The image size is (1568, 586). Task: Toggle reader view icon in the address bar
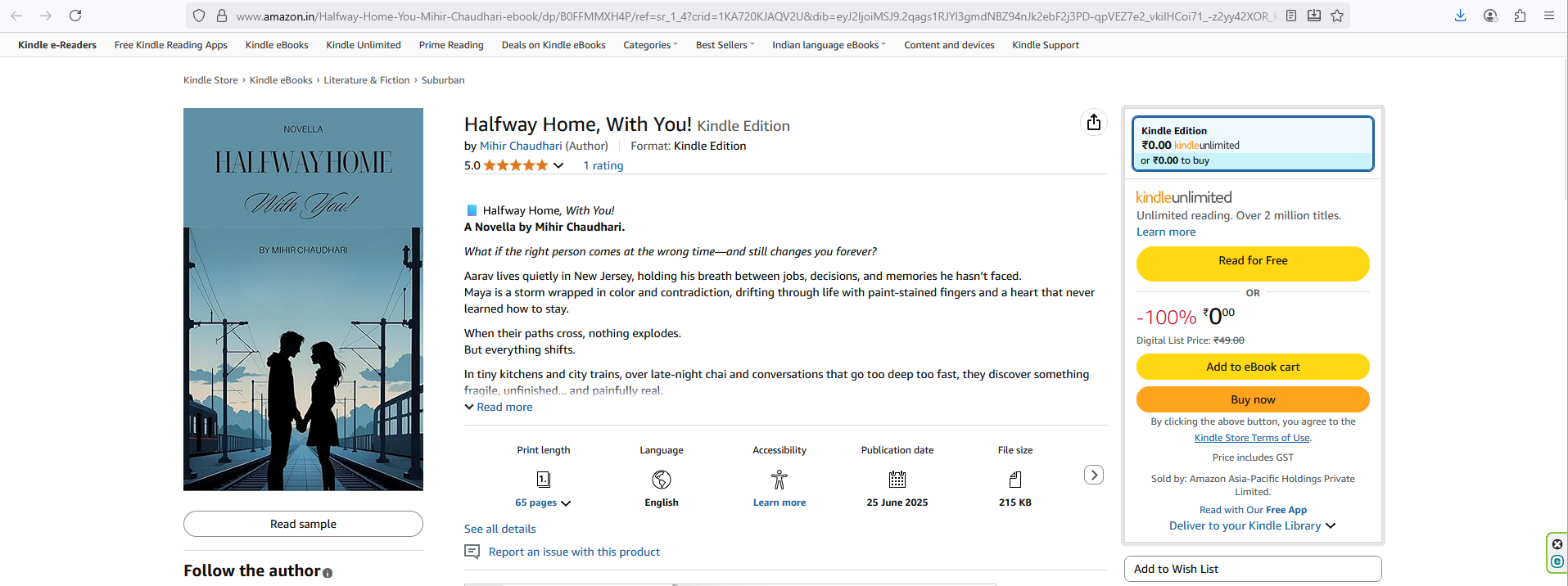click(1291, 16)
